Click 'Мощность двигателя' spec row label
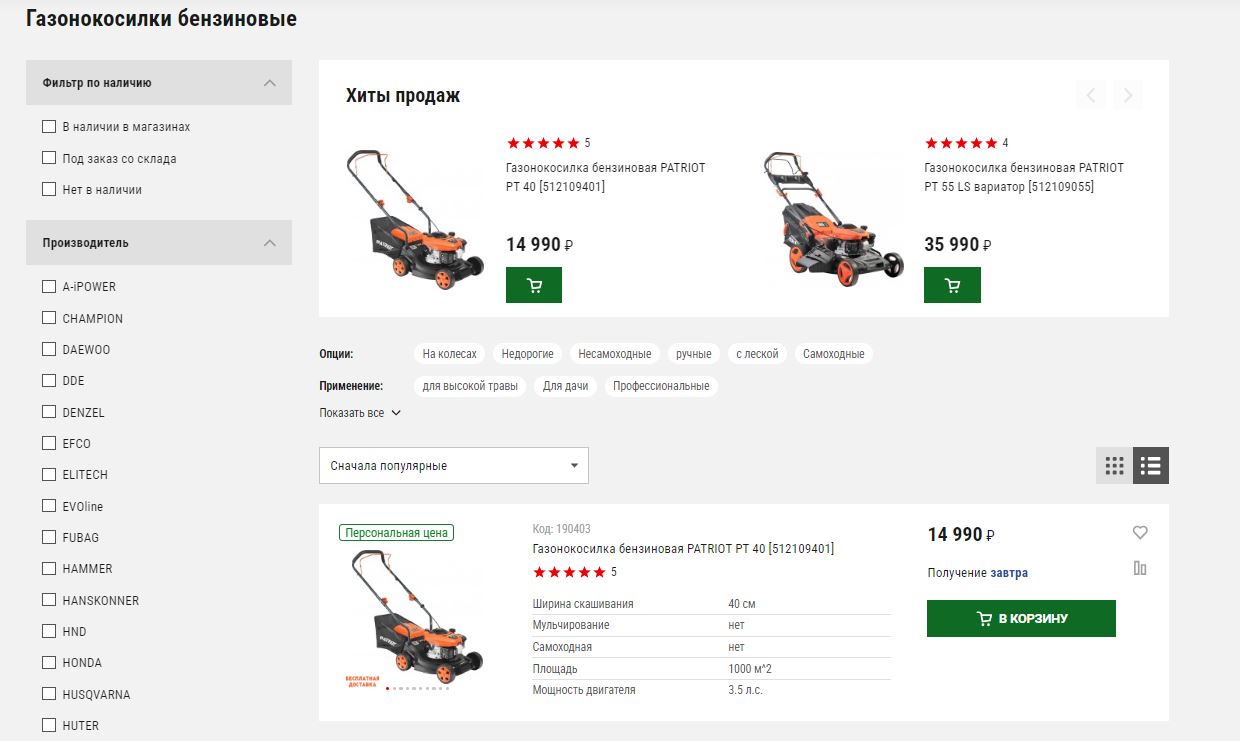Image resolution: width=1240 pixels, height=741 pixels. (x=584, y=690)
